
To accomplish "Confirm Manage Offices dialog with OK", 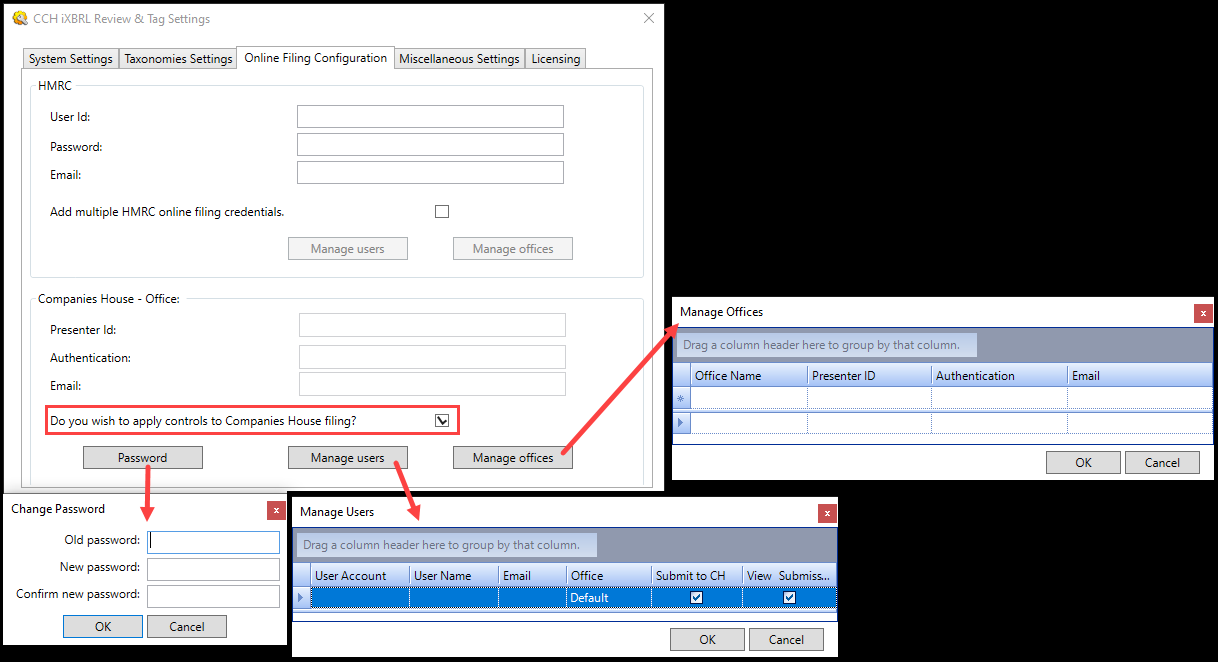I will pyautogui.click(x=1083, y=463).
